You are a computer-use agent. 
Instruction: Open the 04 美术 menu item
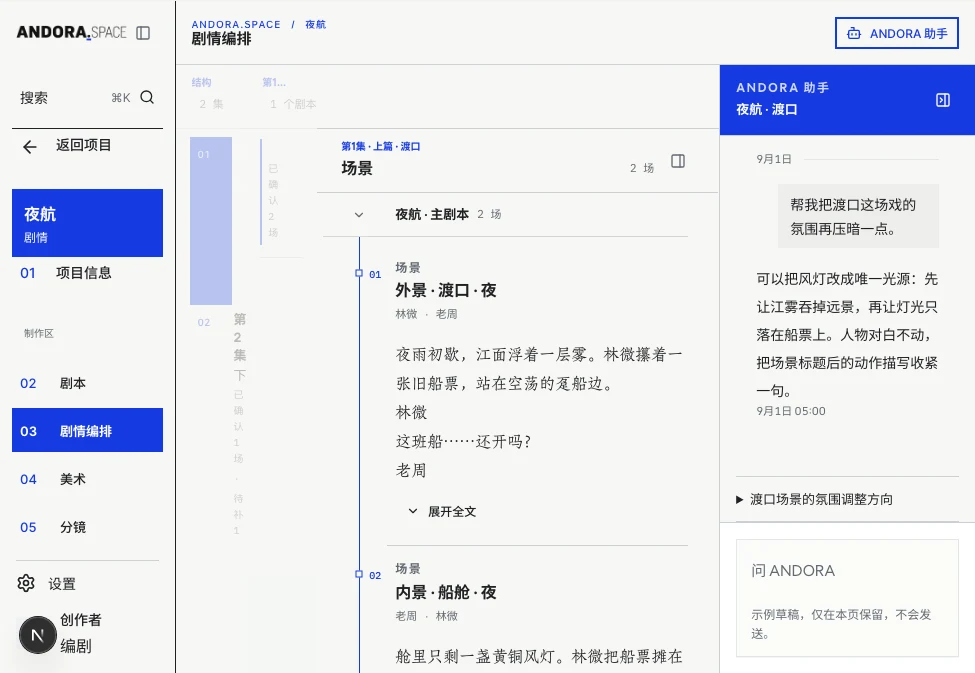coord(87,479)
